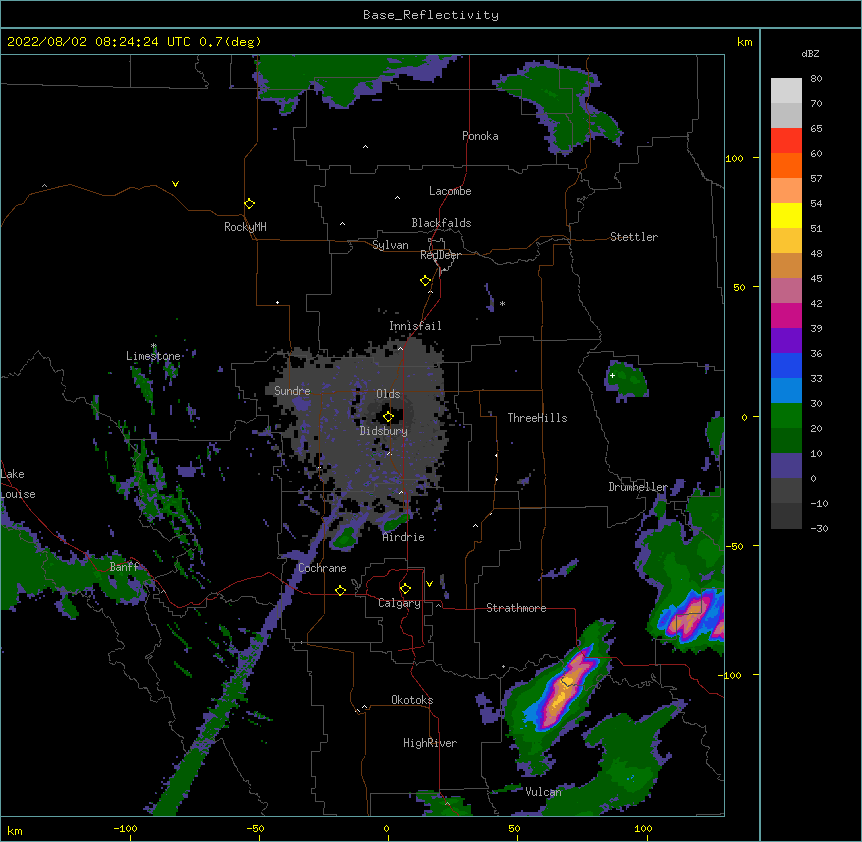Viewport: 862px width, 842px height.
Task: Click the Drumheller city label
Action: tap(638, 487)
